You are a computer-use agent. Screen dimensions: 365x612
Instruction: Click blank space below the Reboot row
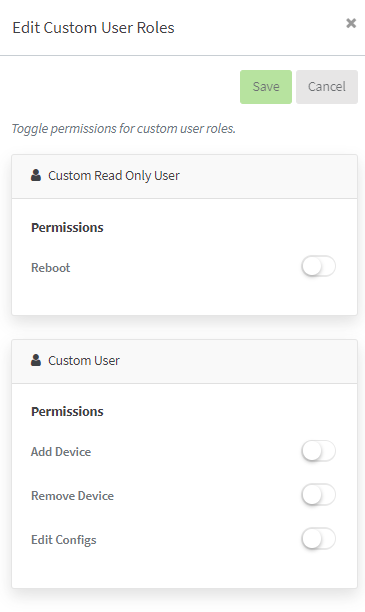184,299
